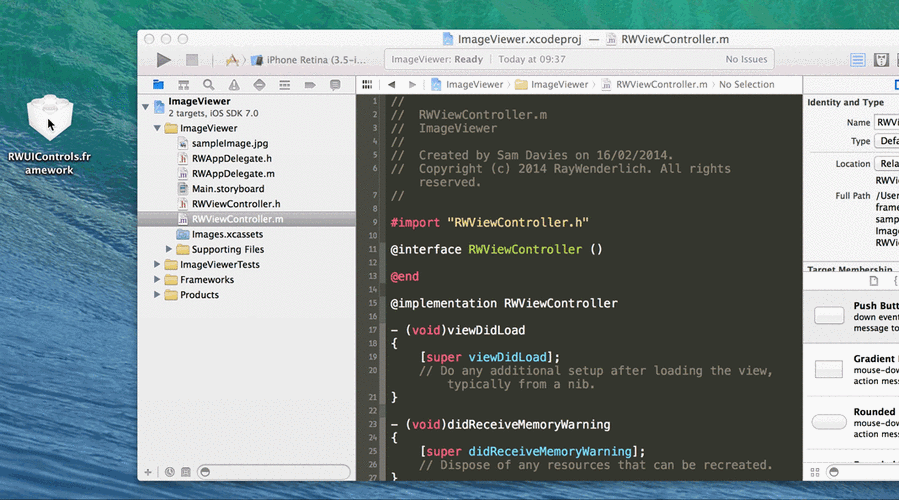Select the Gradient Button library object

851,369
